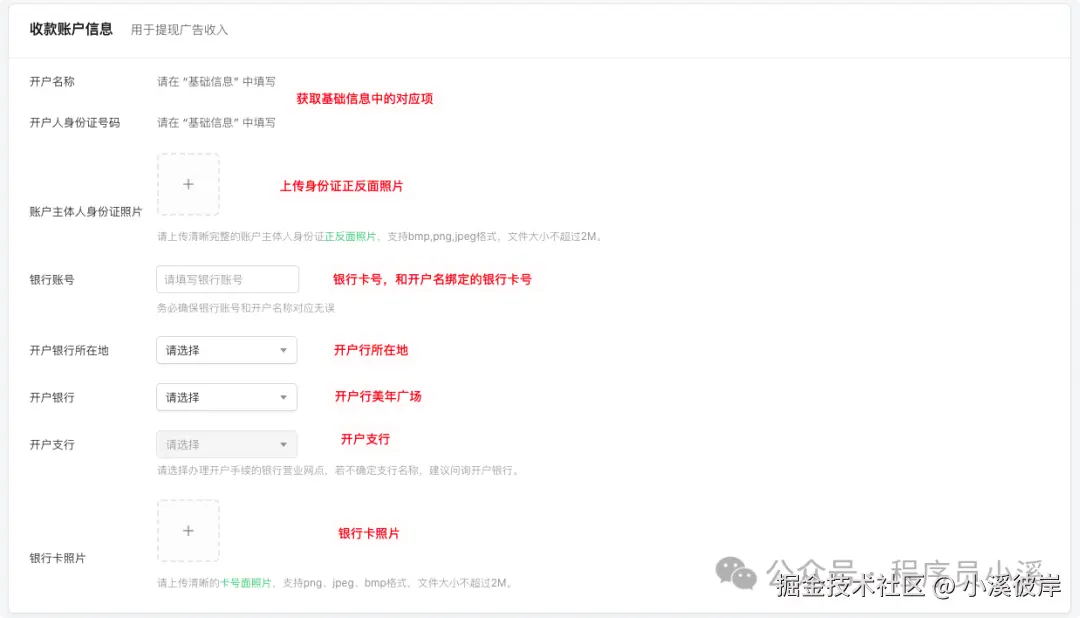
Task: Click the plus icon to upload bank card photo
Action: click(x=188, y=530)
